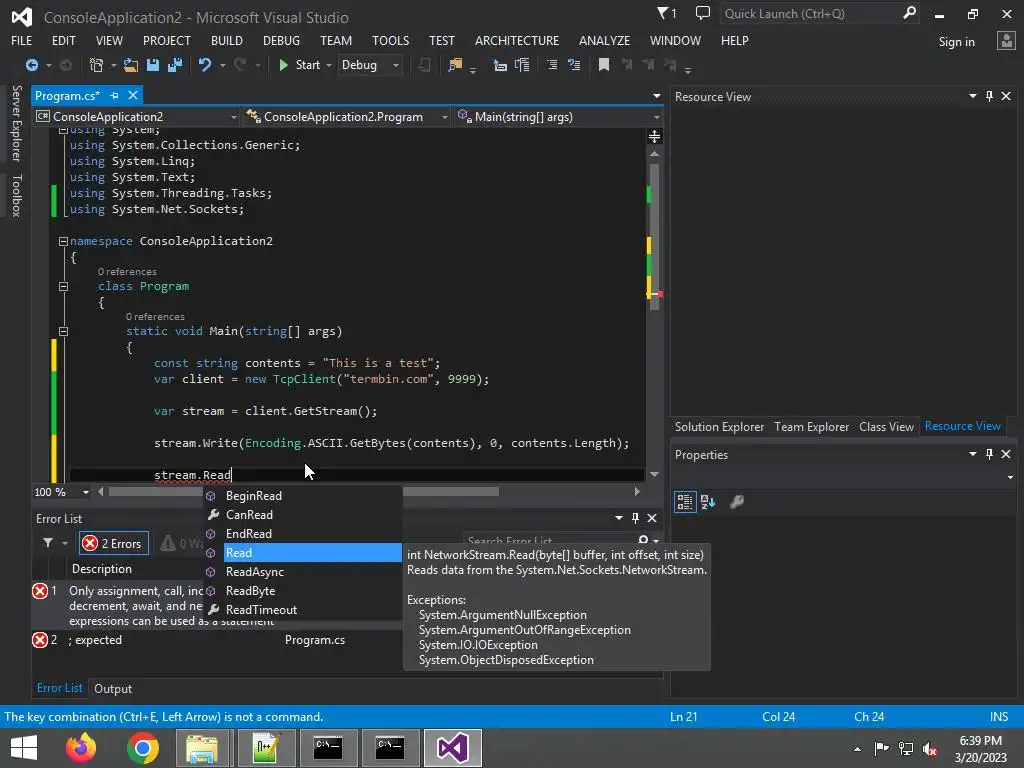Click the Uncomment Selected Lines icon
This screenshot has width=1024, height=768.
[574, 65]
